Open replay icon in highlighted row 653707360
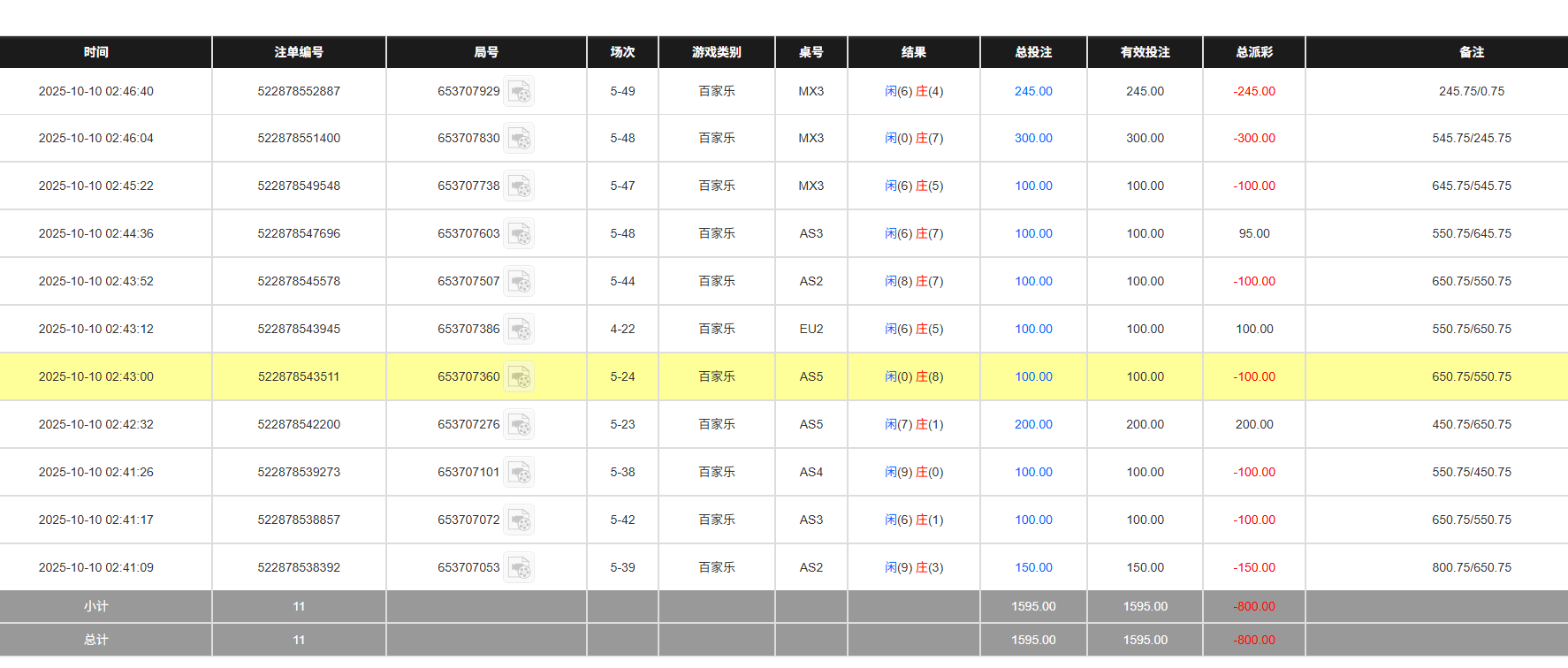1568x668 pixels. pyautogui.click(x=519, y=377)
